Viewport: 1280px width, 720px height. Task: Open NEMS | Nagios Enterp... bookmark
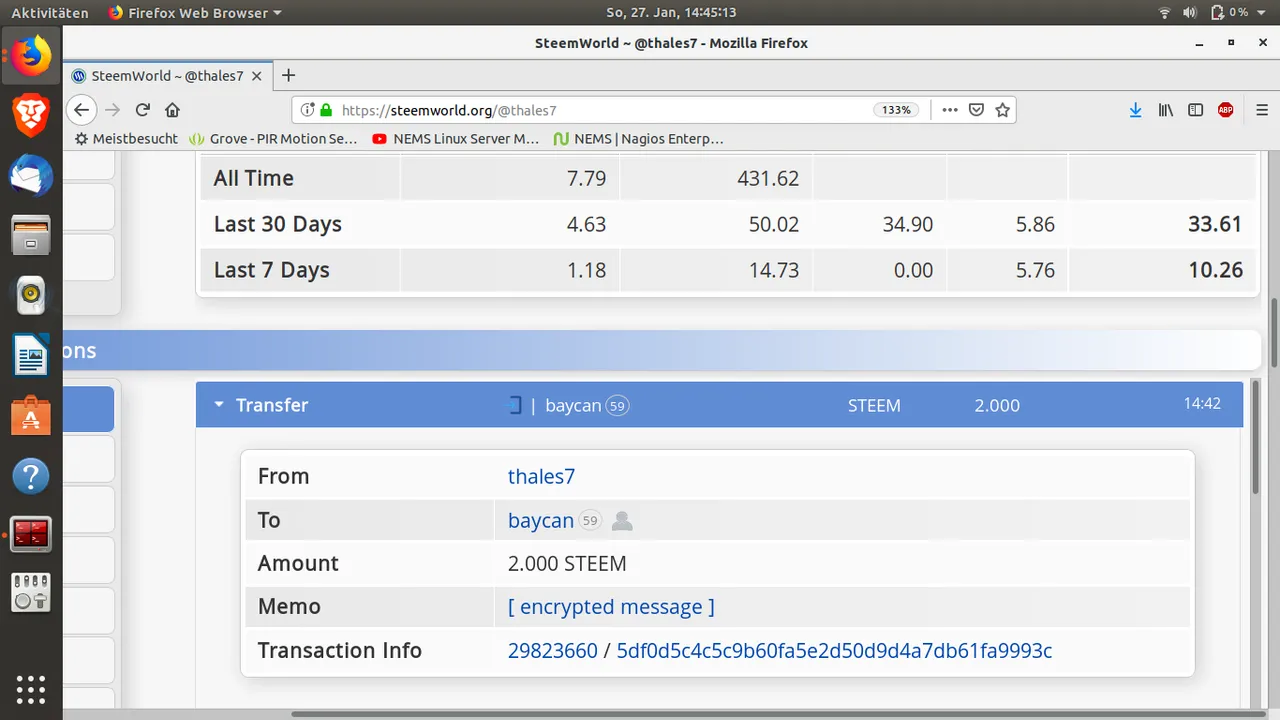639,138
